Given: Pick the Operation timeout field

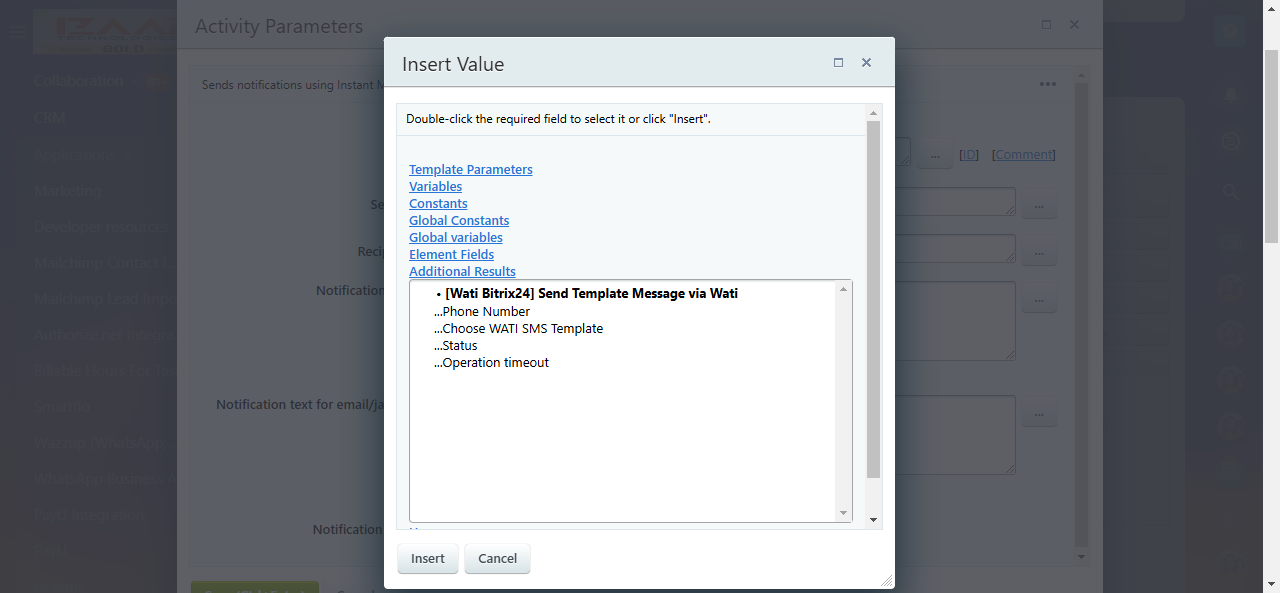Looking at the screenshot, I should tap(495, 363).
